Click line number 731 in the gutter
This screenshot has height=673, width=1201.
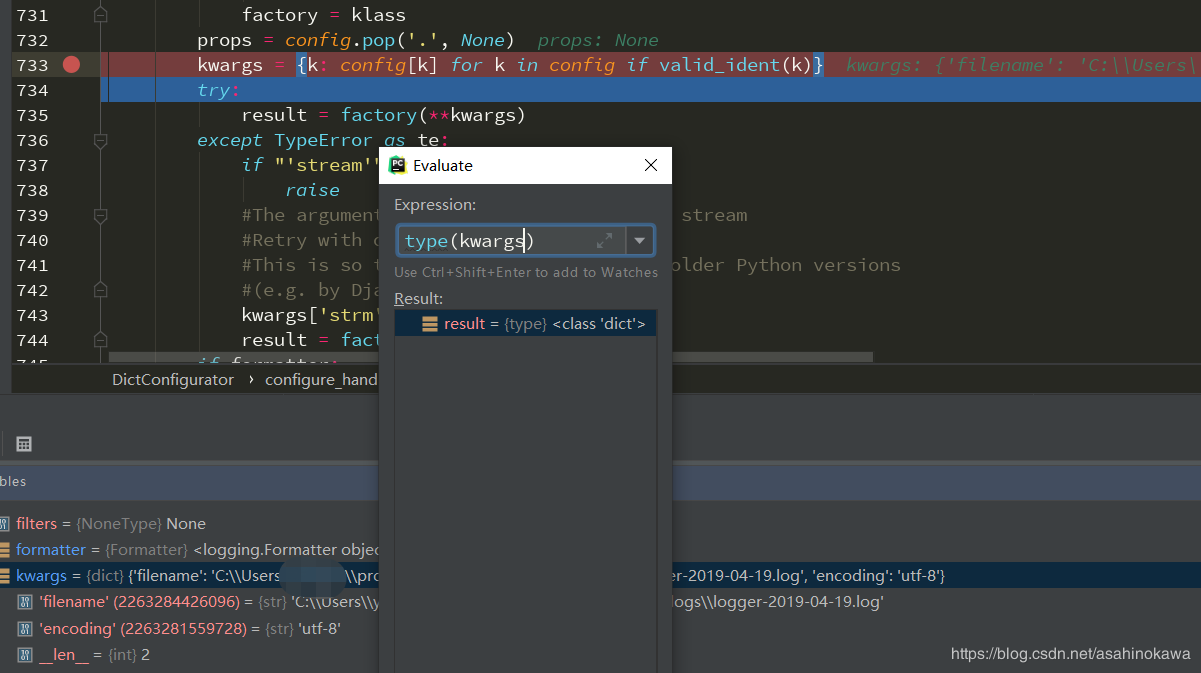click(x=32, y=15)
